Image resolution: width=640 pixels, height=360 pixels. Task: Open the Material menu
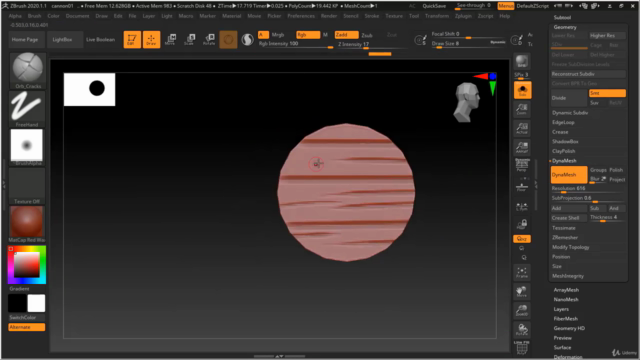tap(231, 16)
